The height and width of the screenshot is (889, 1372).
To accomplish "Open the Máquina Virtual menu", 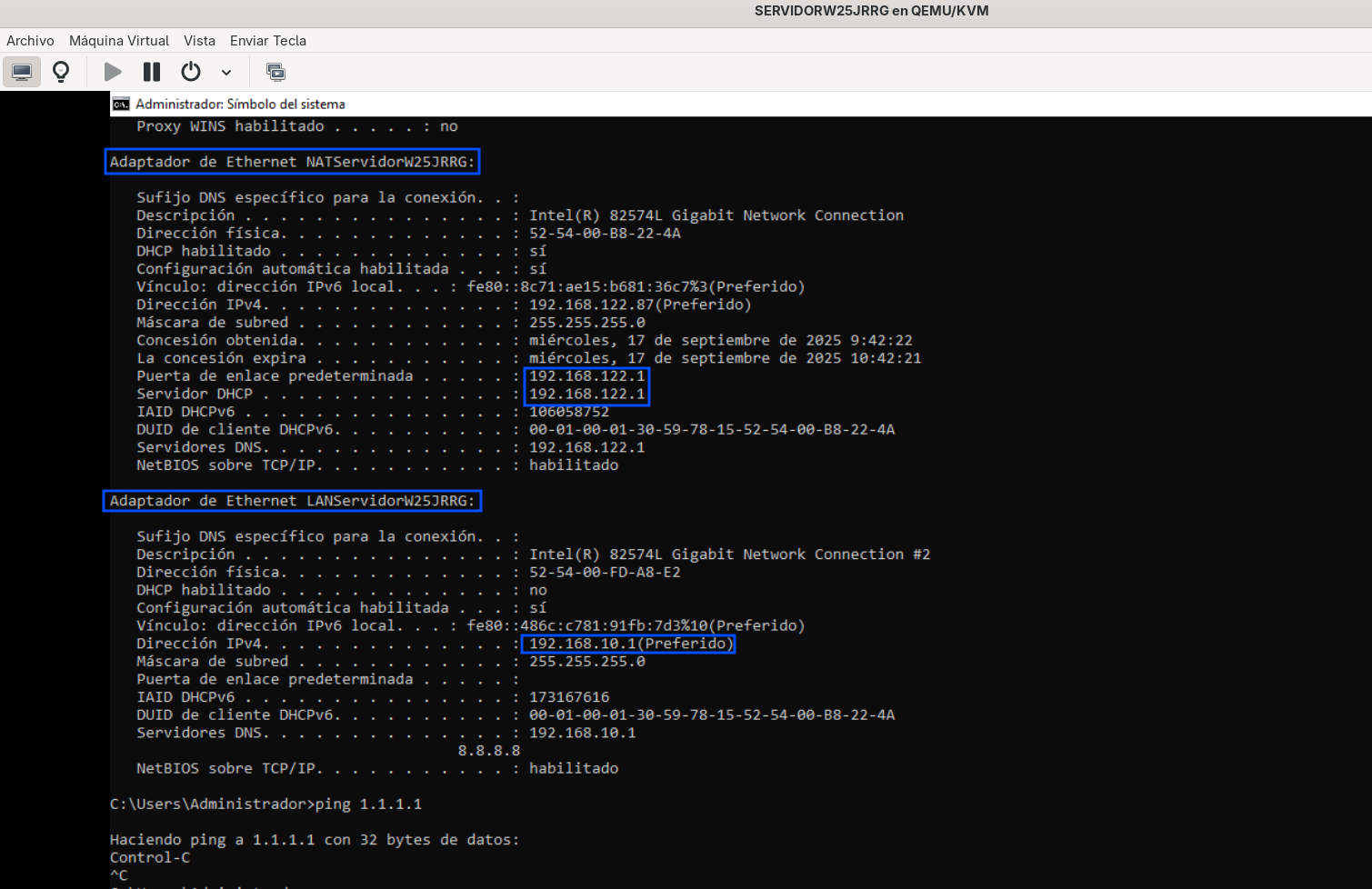I will (x=119, y=41).
